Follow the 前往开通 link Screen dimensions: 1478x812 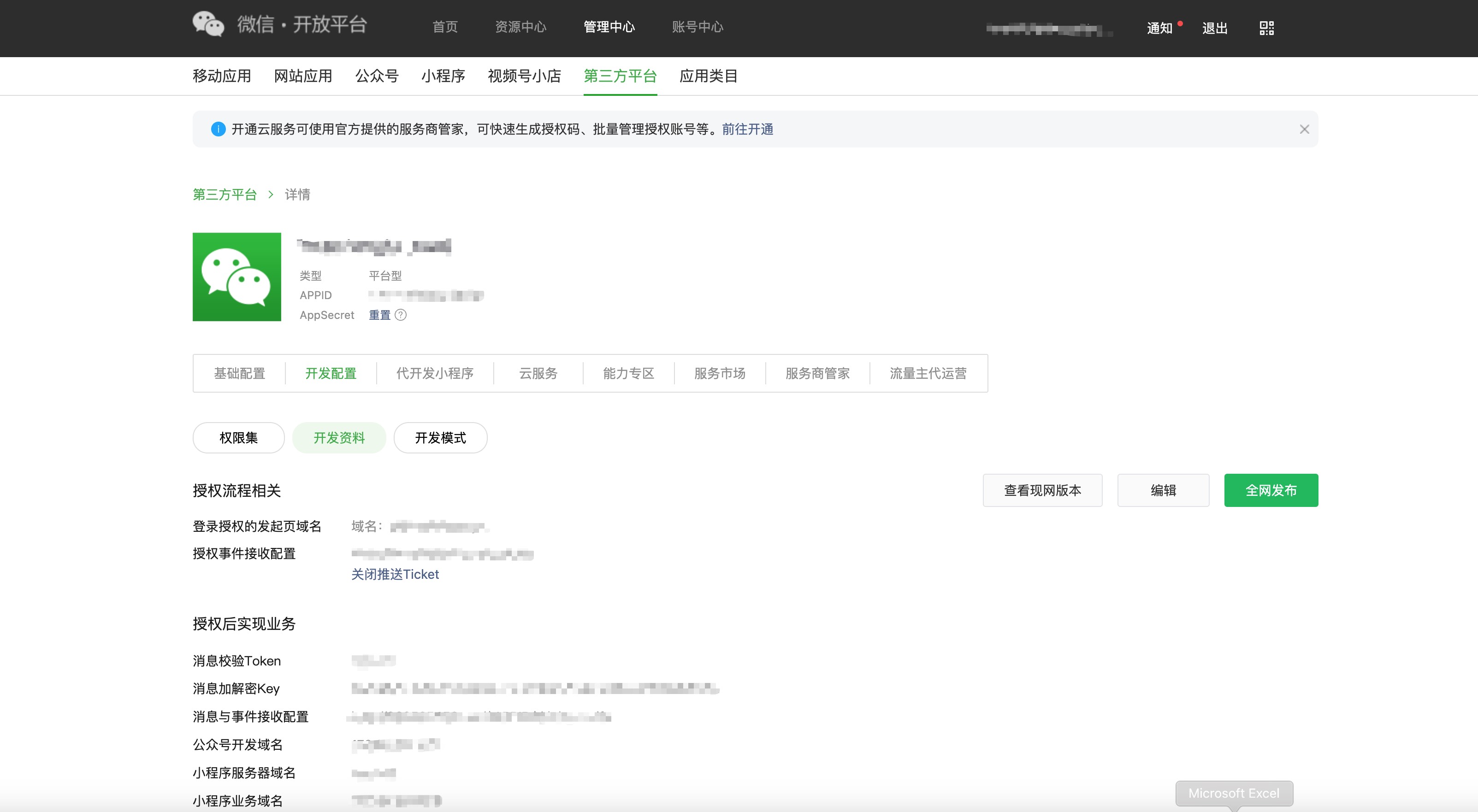point(748,129)
